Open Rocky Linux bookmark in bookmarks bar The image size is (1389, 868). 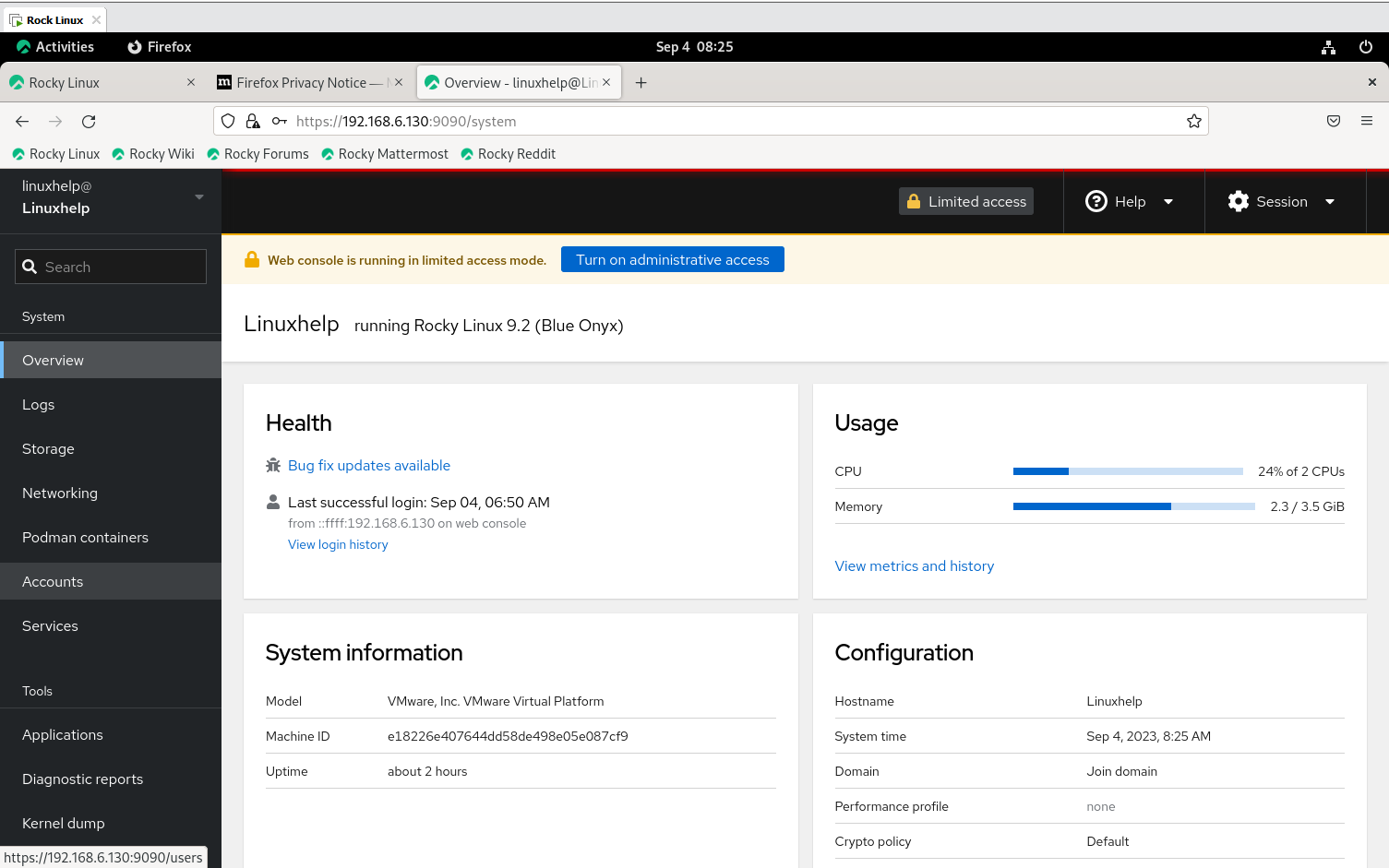tap(55, 154)
